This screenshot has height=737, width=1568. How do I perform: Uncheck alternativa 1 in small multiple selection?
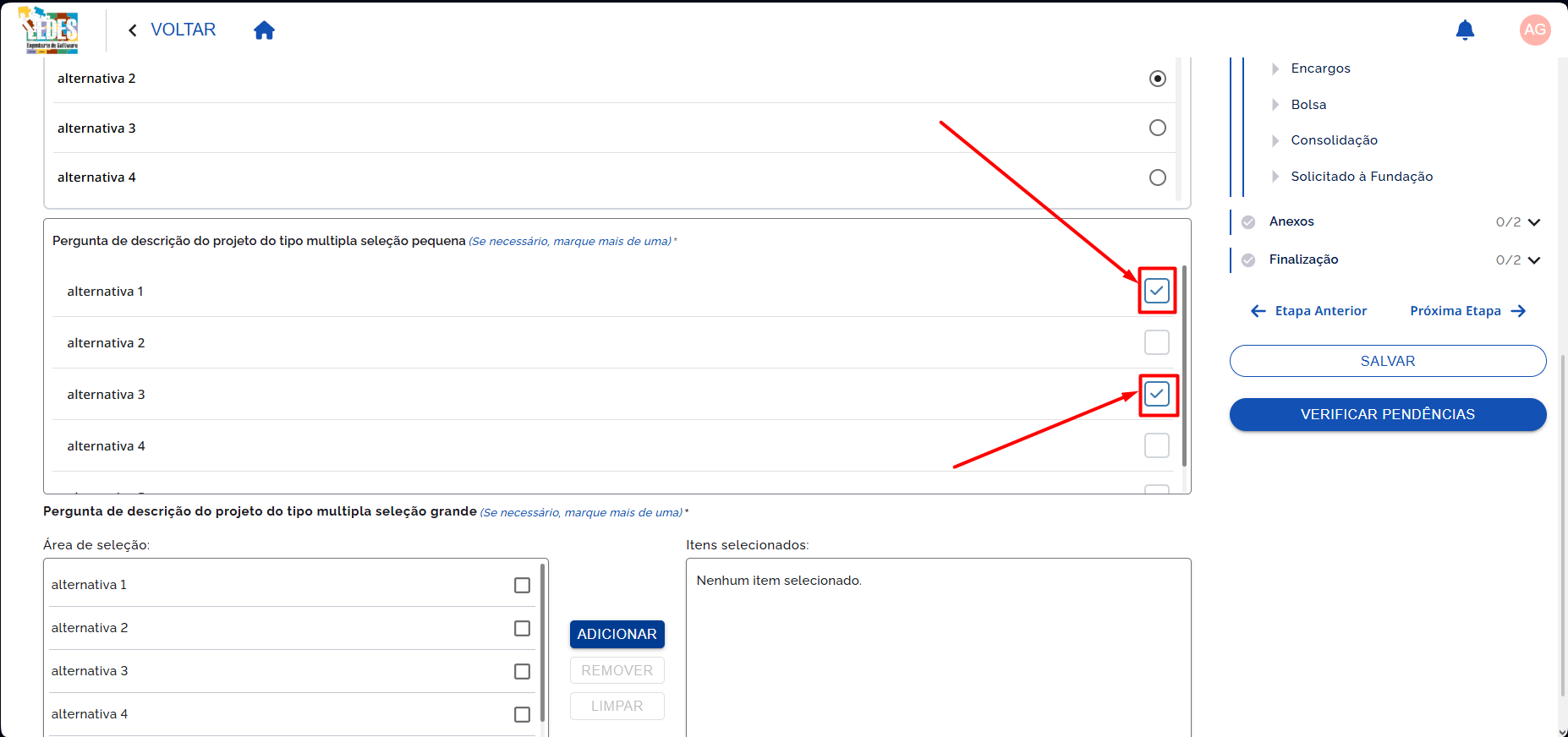1157,291
